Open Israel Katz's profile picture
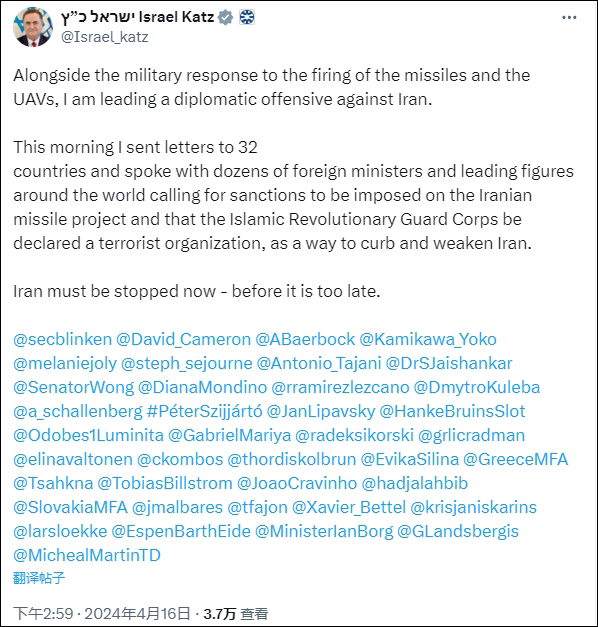Viewport: 598px width, 627px height. click(33, 26)
